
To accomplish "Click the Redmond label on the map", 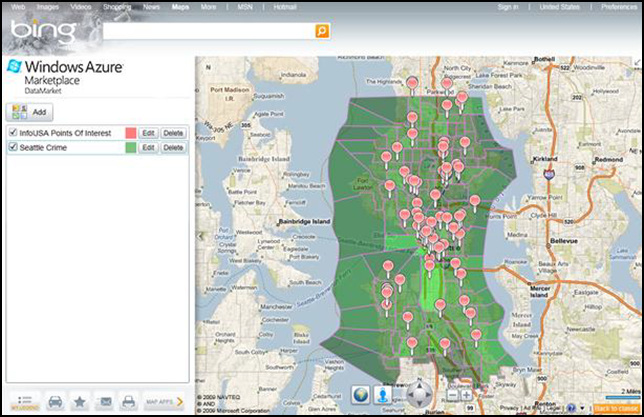I will [x=609, y=159].
